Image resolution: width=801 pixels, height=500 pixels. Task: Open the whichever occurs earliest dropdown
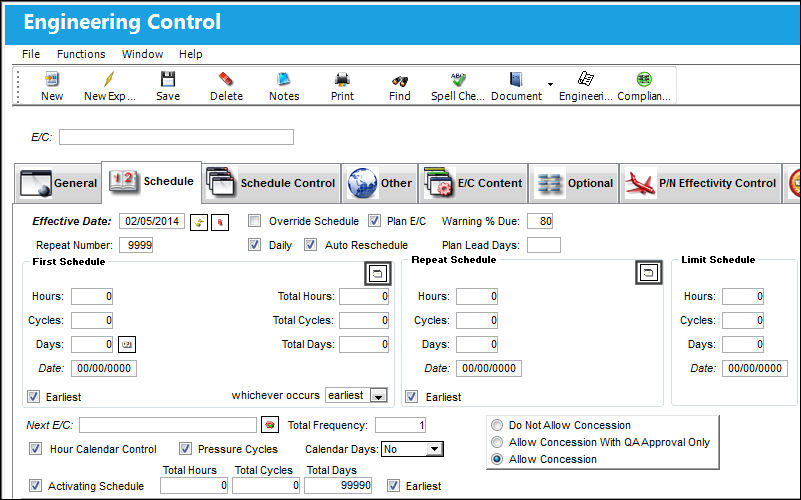click(379, 396)
